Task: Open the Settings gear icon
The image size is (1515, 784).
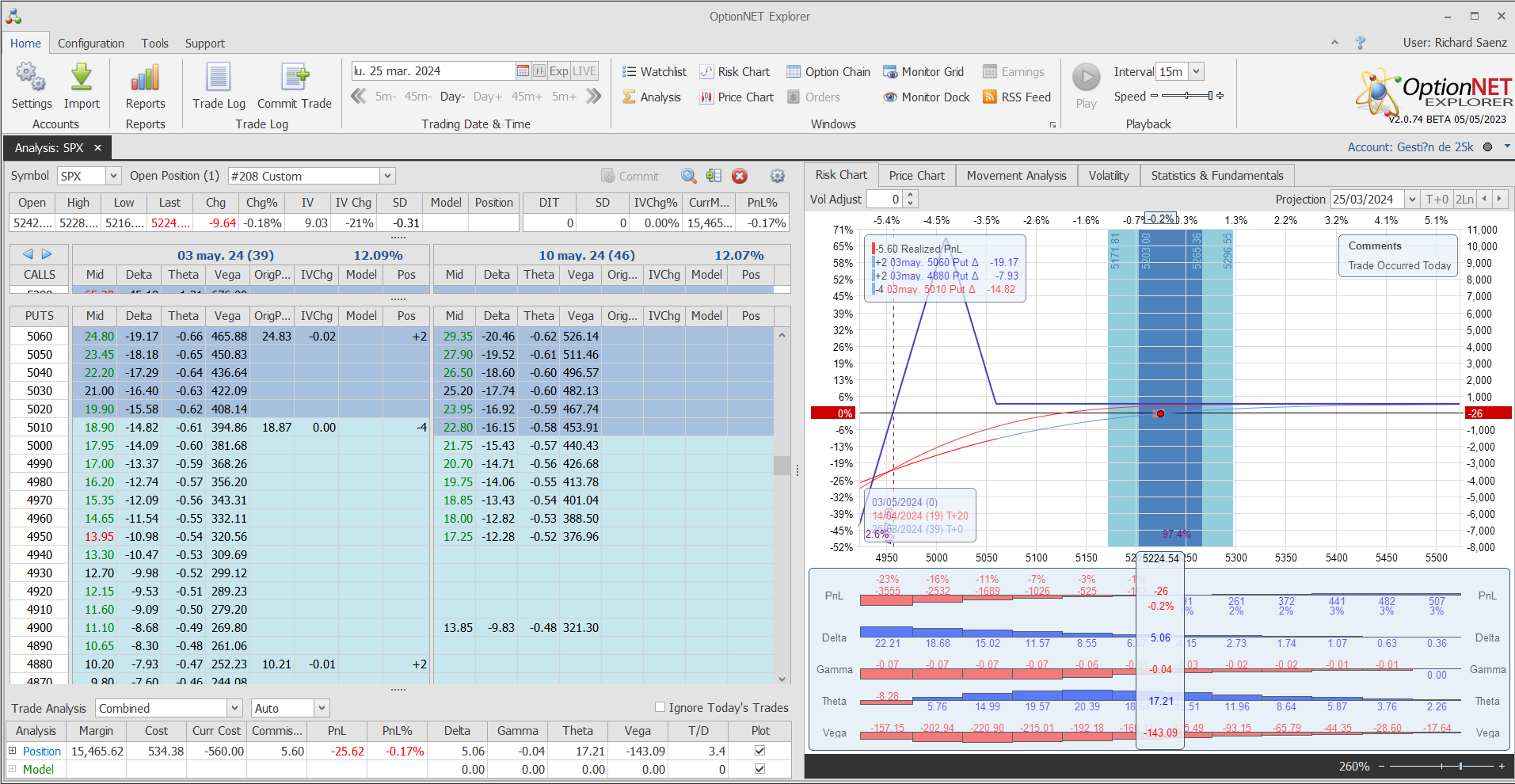Action: tap(31, 78)
